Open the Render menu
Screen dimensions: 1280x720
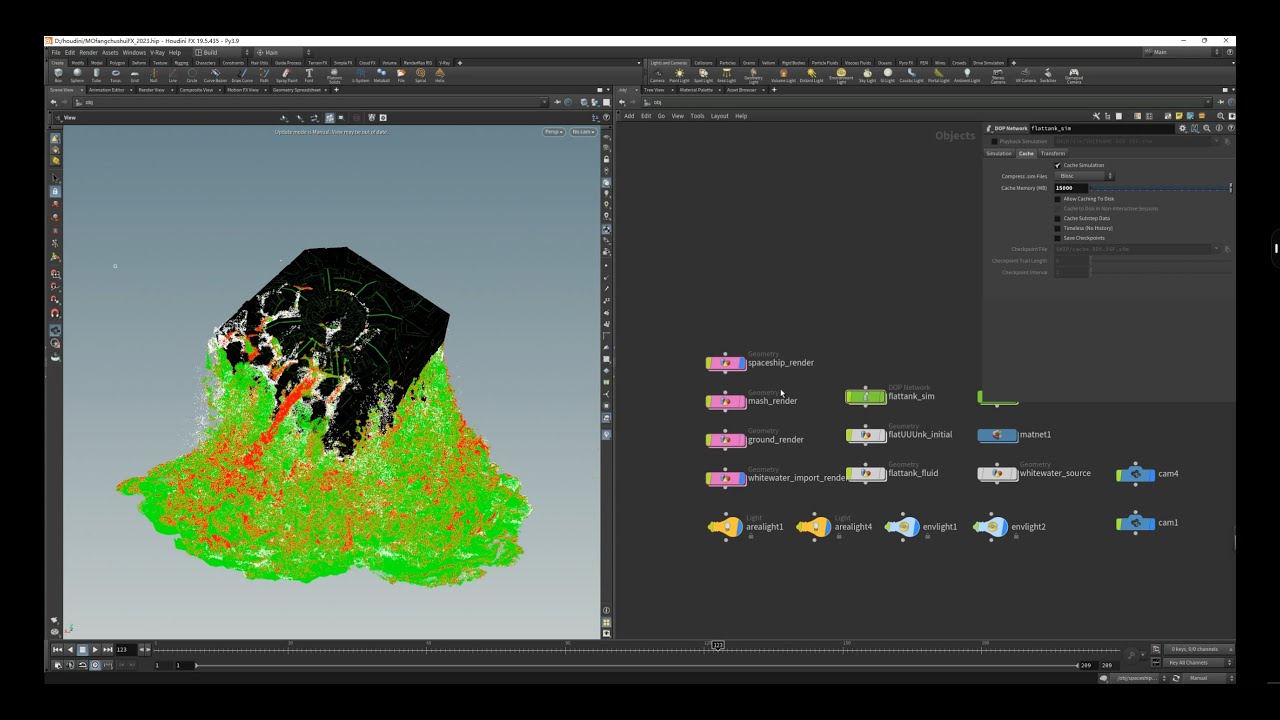(x=89, y=52)
